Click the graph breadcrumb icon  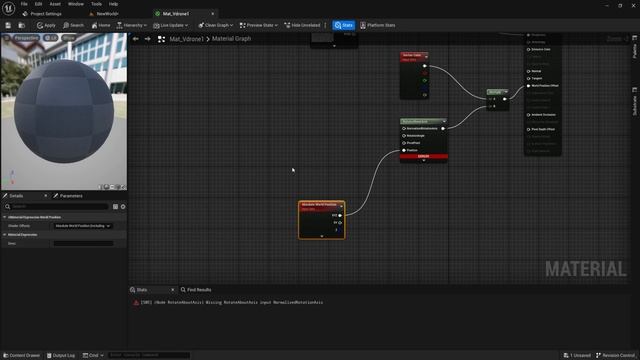[x=162, y=39]
